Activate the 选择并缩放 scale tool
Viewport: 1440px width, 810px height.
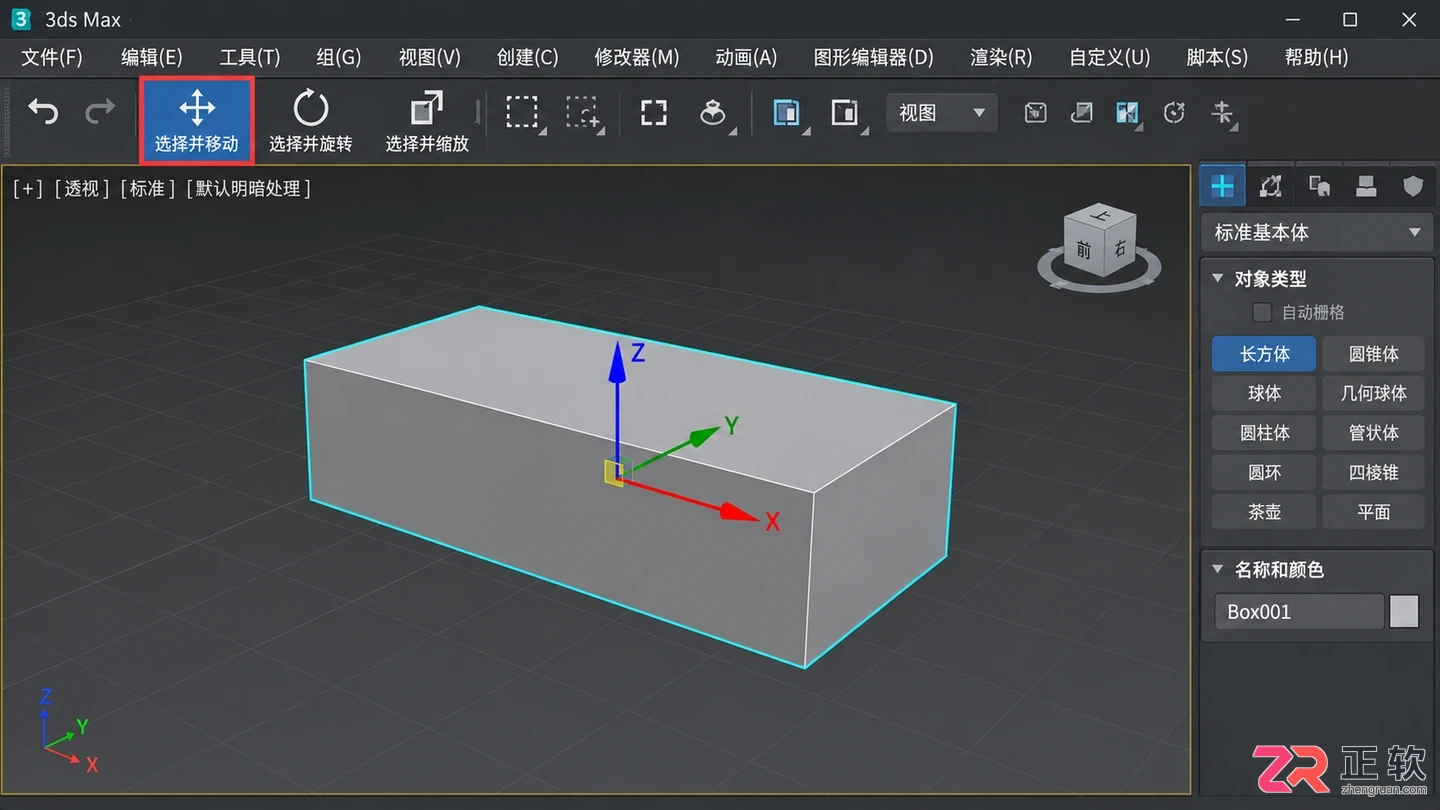coord(427,120)
